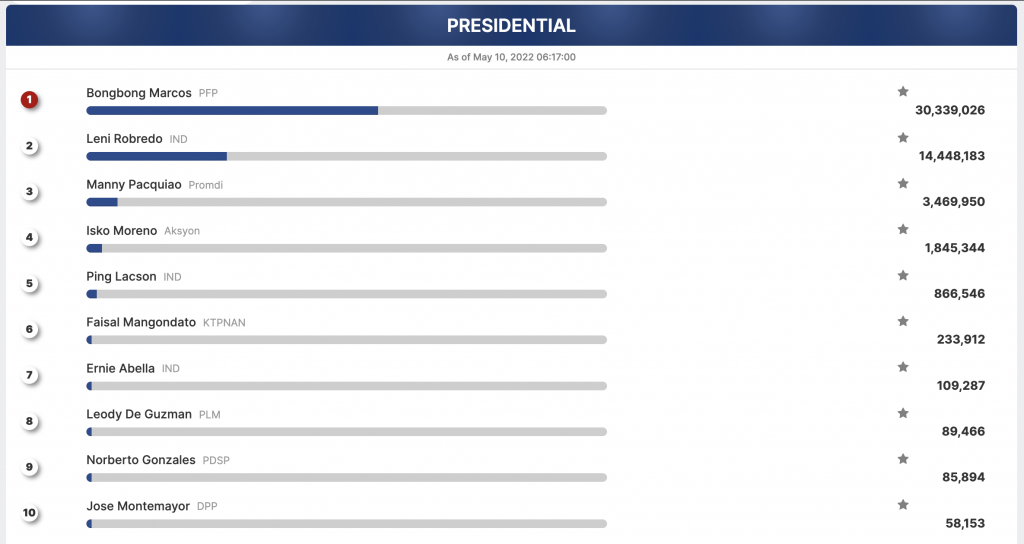Image resolution: width=1024 pixels, height=544 pixels.
Task: Click the Aksyon party label
Action: tap(182, 231)
